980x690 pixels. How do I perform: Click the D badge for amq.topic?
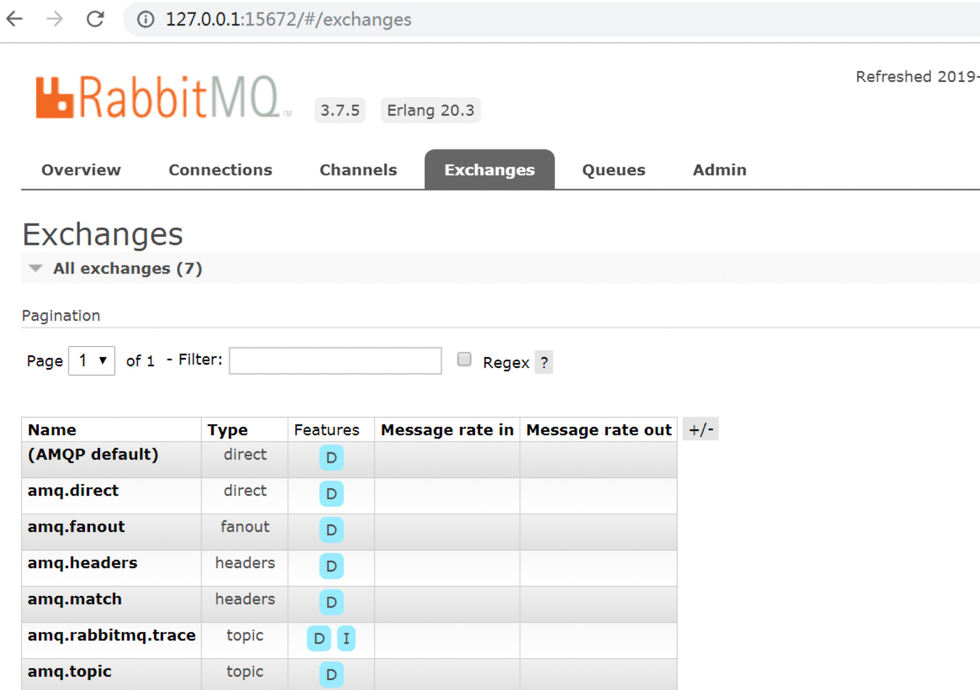click(x=331, y=675)
